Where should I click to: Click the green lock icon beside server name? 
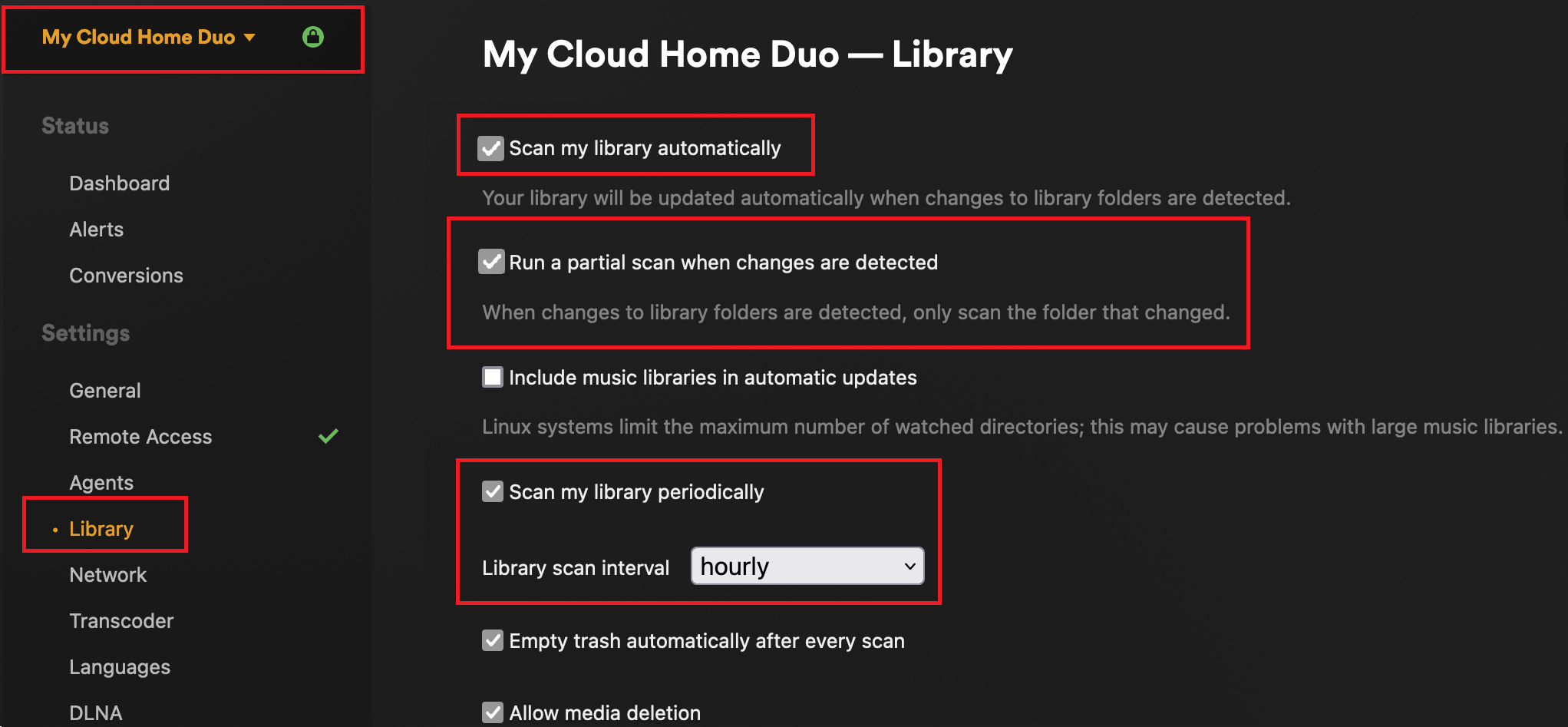[312, 37]
